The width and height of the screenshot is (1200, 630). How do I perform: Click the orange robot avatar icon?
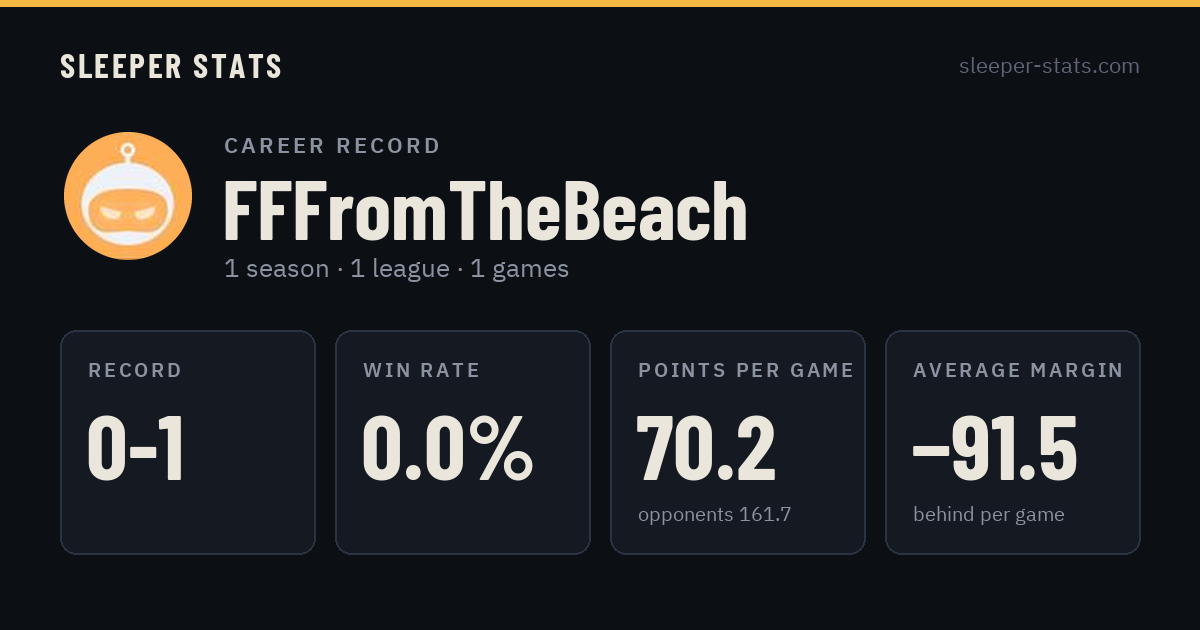(x=128, y=196)
